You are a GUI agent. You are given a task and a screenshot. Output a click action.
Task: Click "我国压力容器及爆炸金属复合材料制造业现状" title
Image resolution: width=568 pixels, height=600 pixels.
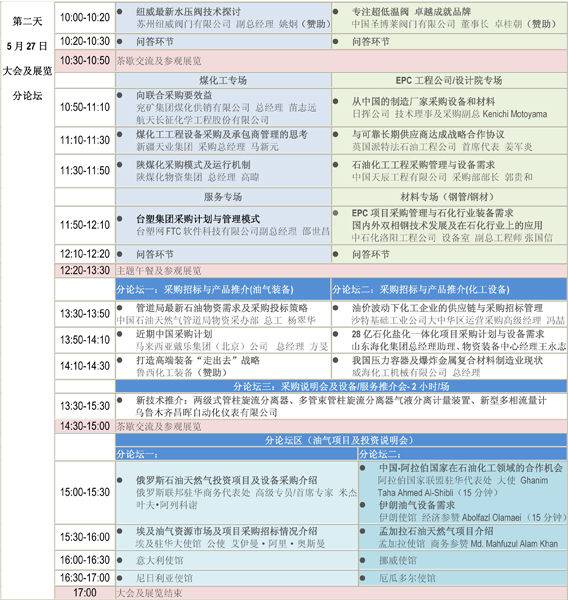tap(447, 360)
